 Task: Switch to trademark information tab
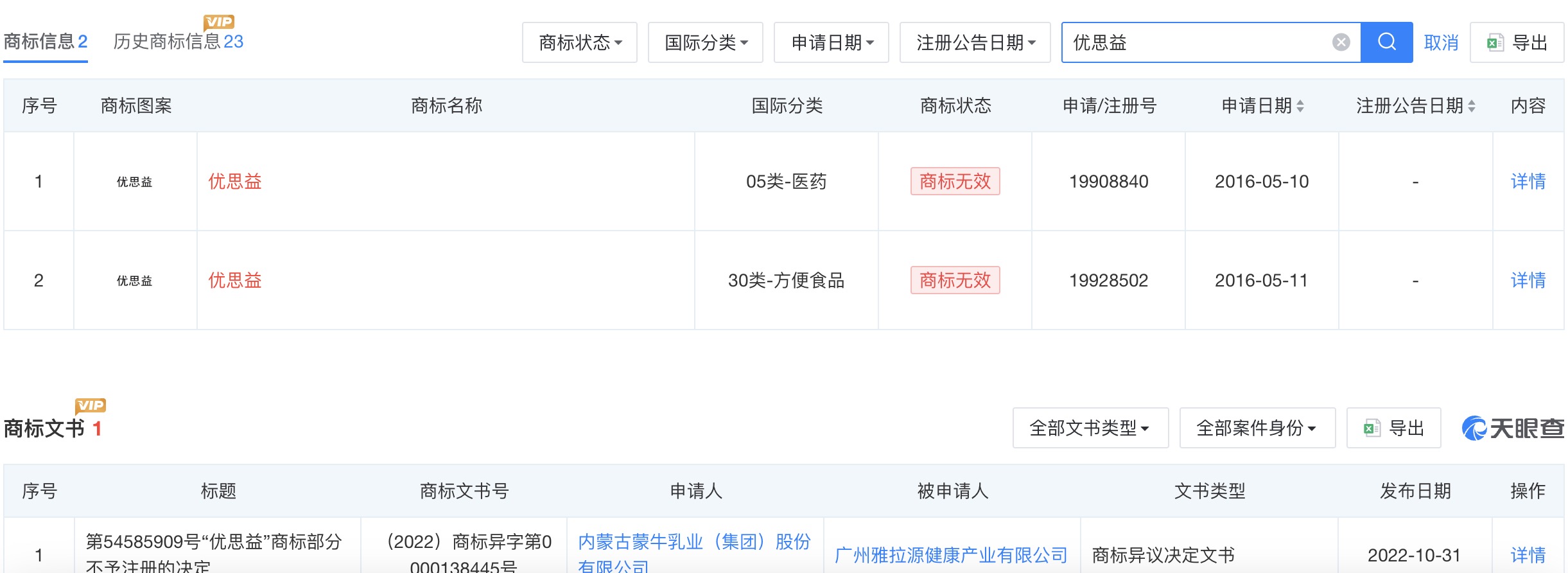click(45, 42)
